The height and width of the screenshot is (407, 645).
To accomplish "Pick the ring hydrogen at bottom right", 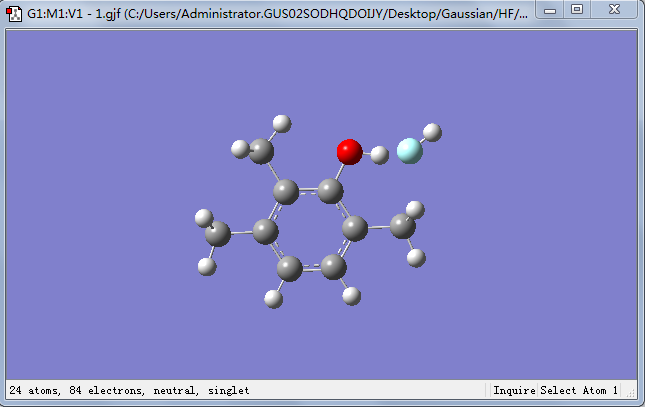I will coord(352,296).
